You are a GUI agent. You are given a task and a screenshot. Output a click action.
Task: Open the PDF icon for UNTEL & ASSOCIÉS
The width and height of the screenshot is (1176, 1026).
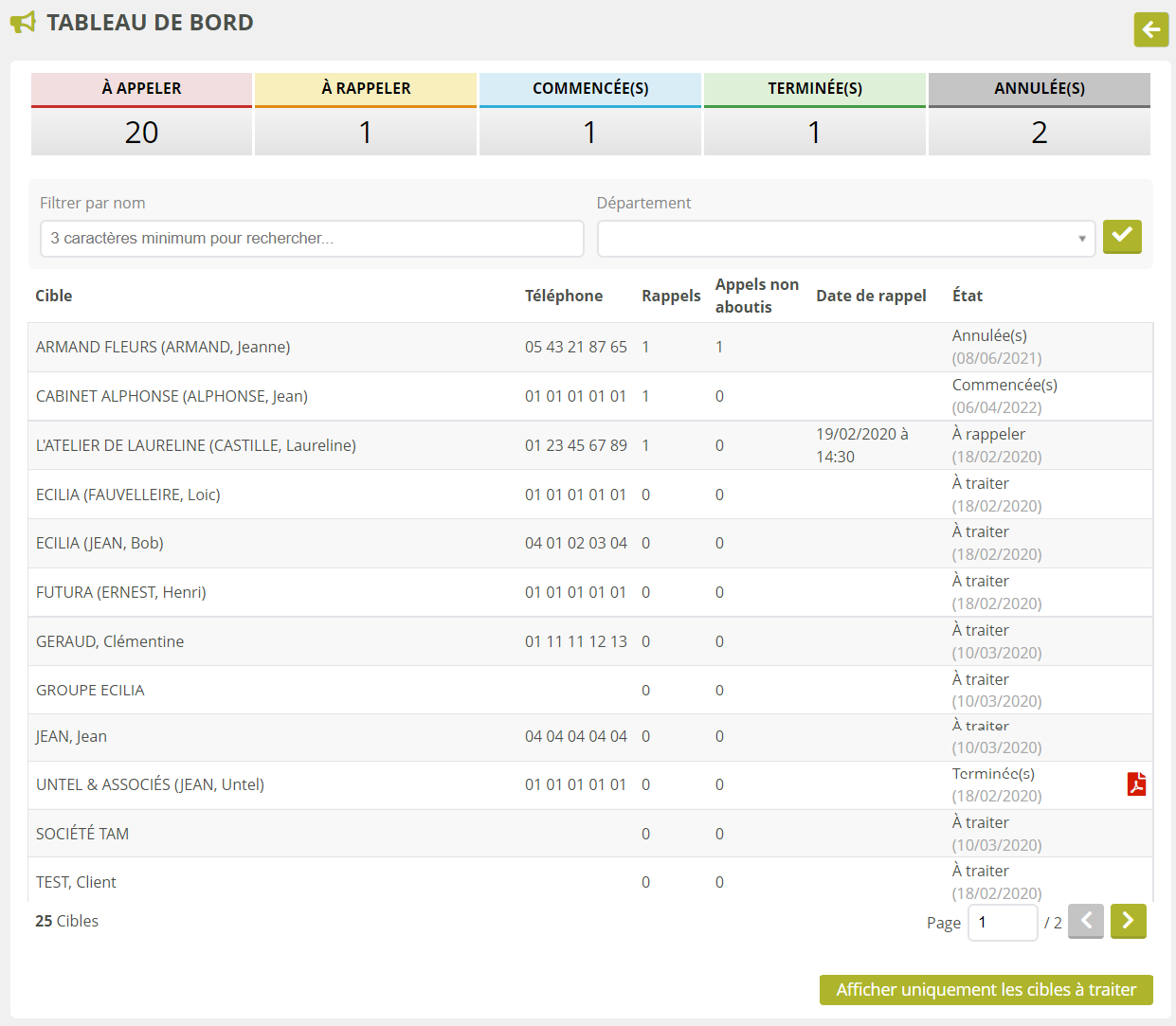point(1135,784)
